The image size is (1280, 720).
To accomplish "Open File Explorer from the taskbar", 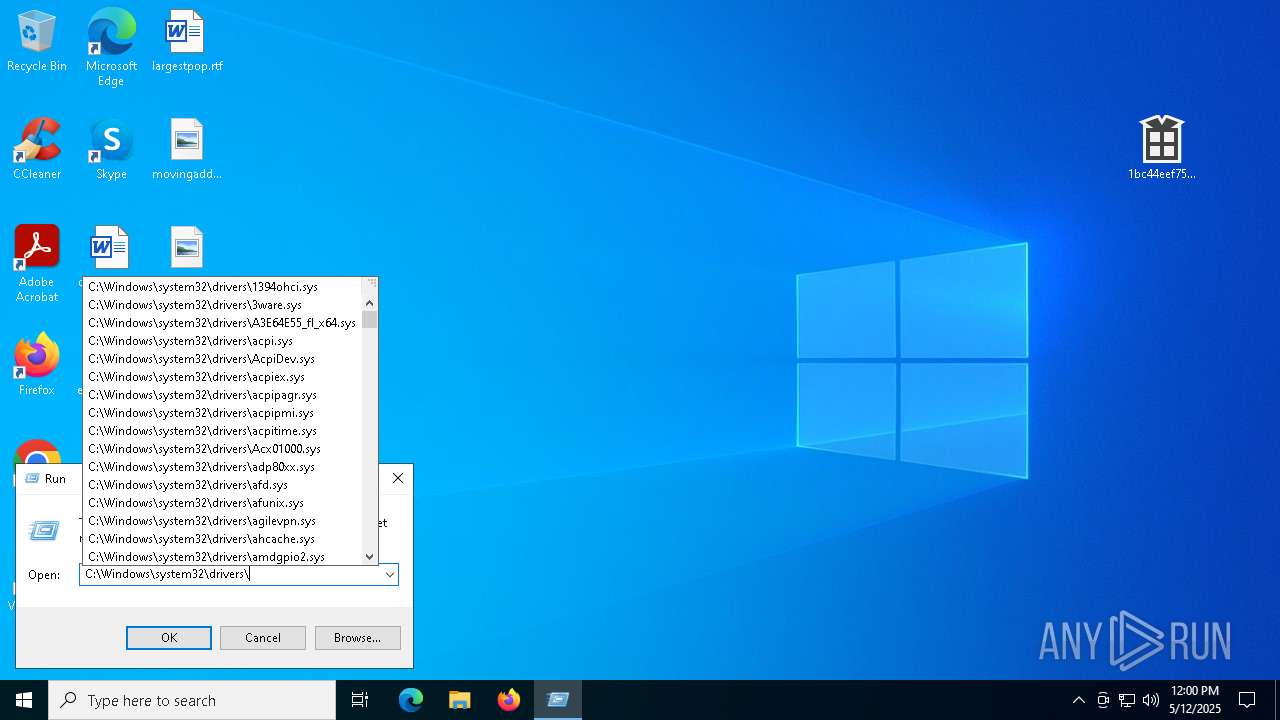I will [460, 700].
